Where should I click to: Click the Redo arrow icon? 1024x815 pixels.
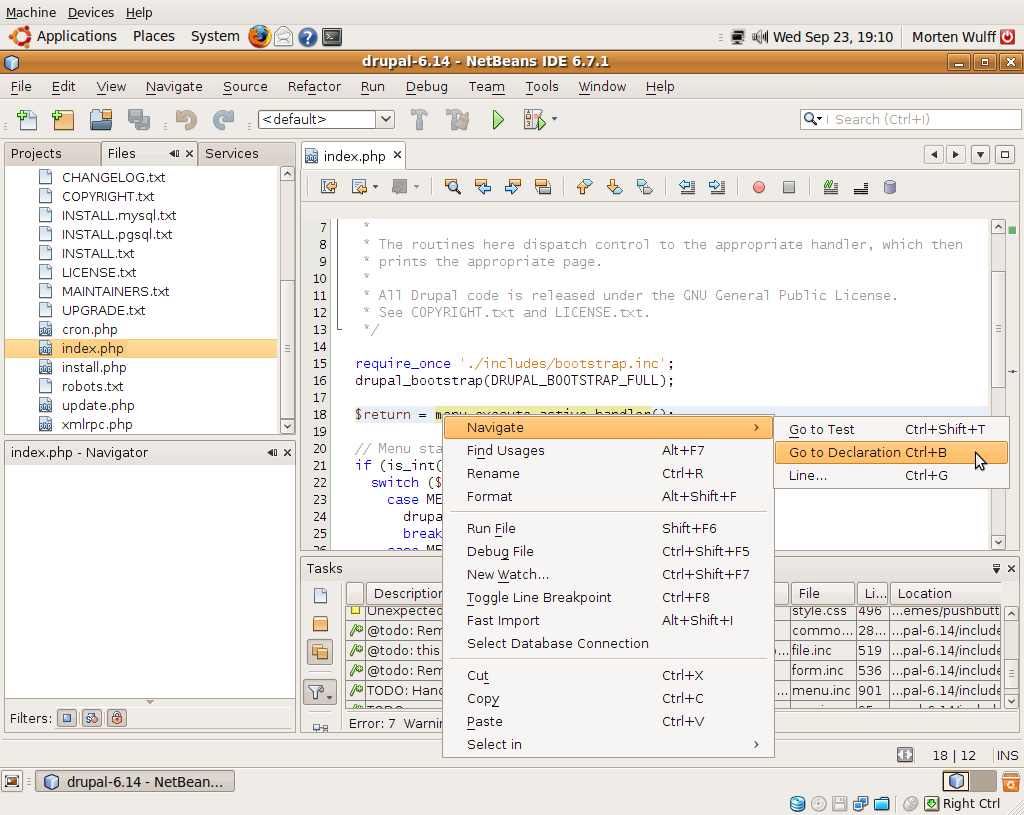(223, 120)
